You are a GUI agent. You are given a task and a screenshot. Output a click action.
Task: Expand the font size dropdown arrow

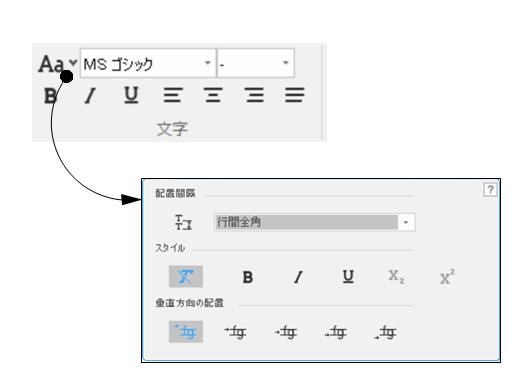[286, 63]
